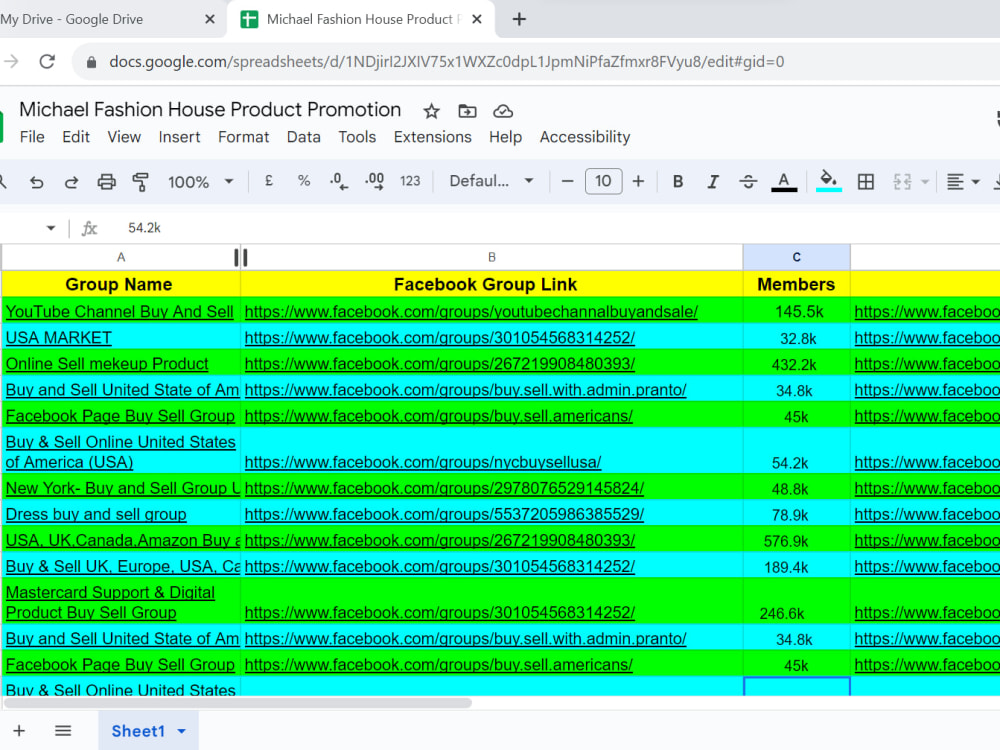The height and width of the screenshot is (750, 1000).
Task: Click the browser address bar URL
Action: click(x=446, y=62)
